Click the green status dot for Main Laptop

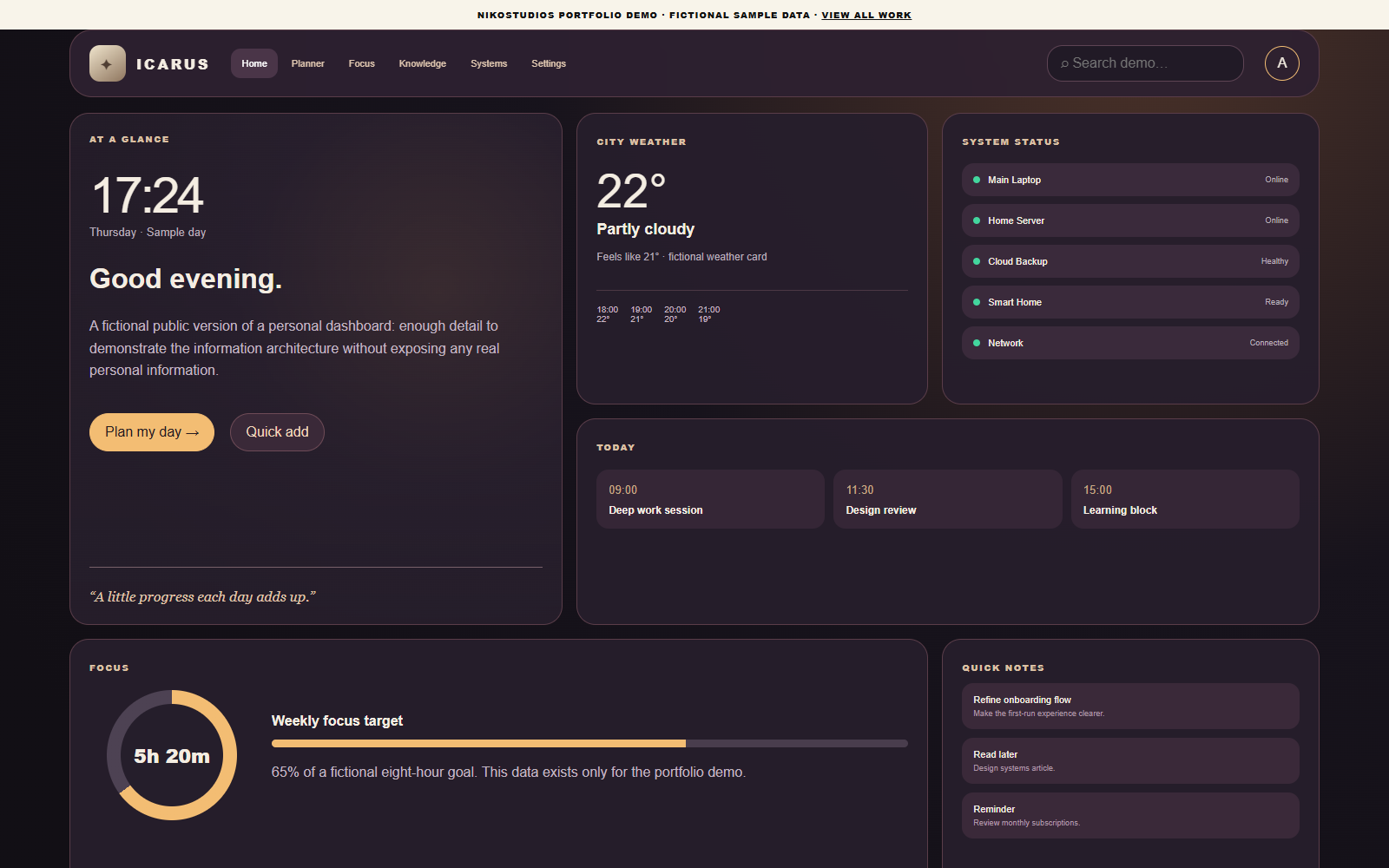pyautogui.click(x=977, y=180)
